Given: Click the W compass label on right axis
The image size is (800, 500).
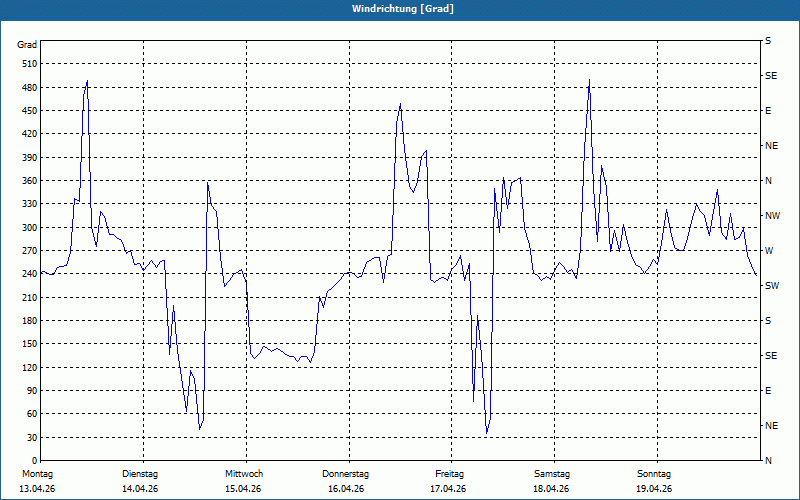Looking at the screenshot, I should tap(768, 251).
